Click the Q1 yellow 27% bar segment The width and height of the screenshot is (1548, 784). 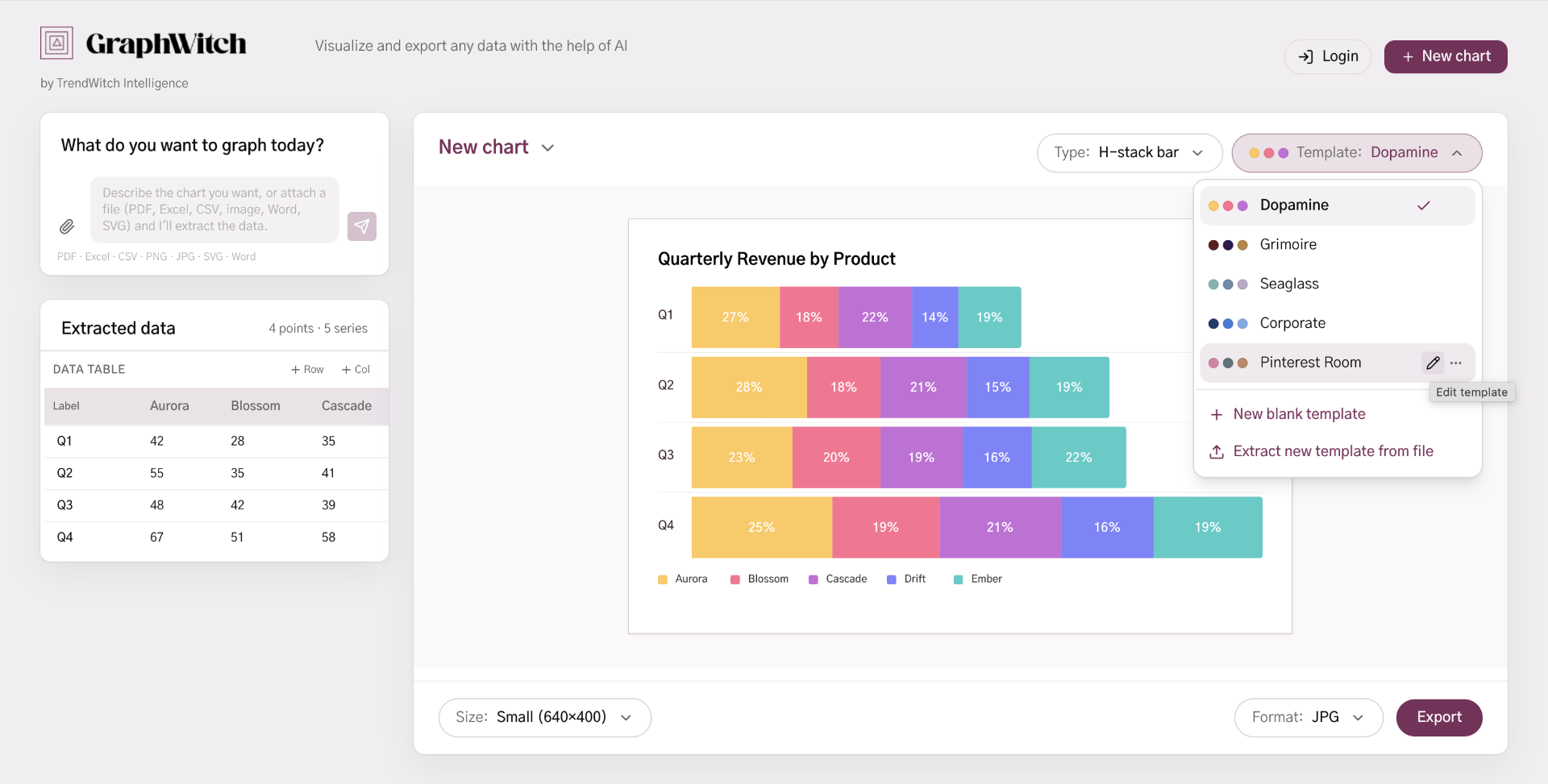[735, 317]
